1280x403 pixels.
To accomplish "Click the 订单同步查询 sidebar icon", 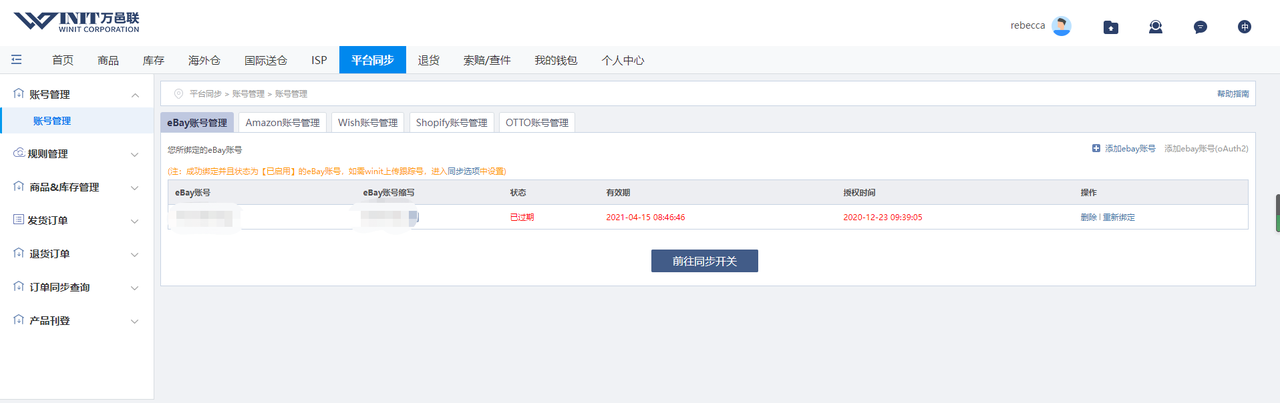I will (x=18, y=287).
